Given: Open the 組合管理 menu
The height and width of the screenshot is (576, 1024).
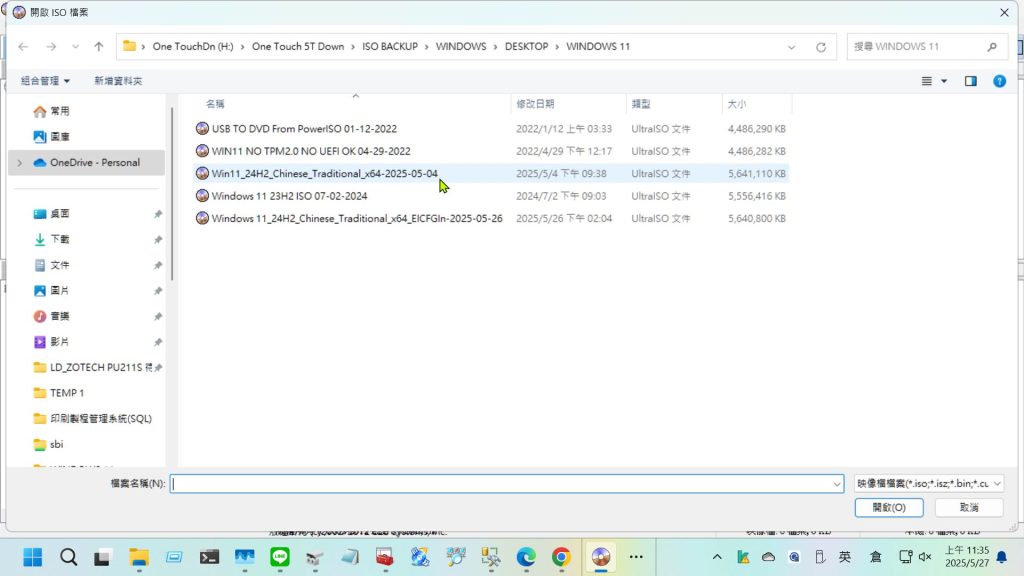Looking at the screenshot, I should click(46, 81).
